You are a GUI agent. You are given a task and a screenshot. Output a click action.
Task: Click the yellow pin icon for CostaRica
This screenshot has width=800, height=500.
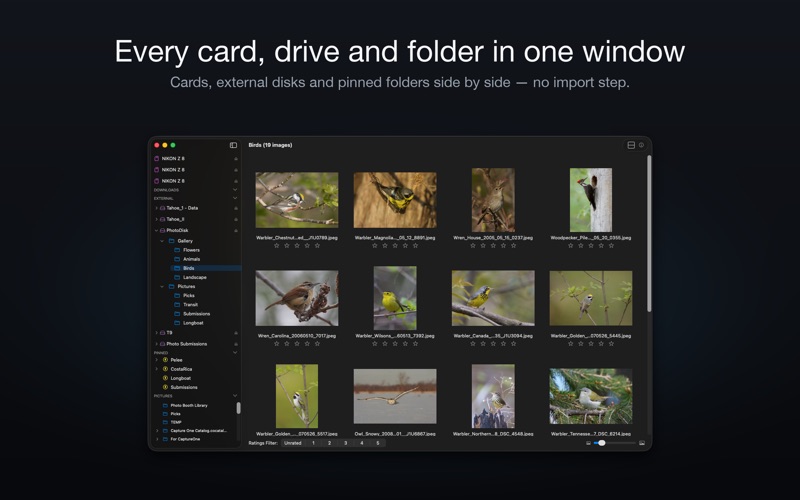[x=165, y=369]
